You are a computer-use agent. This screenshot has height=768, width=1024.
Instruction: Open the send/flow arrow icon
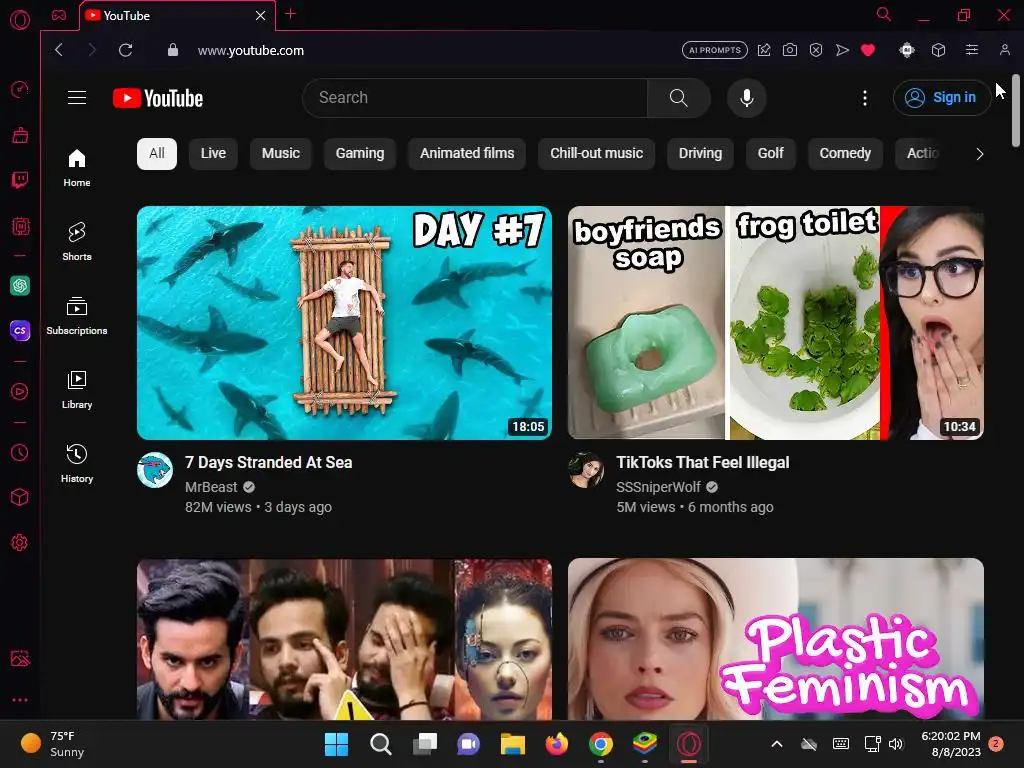click(x=842, y=50)
